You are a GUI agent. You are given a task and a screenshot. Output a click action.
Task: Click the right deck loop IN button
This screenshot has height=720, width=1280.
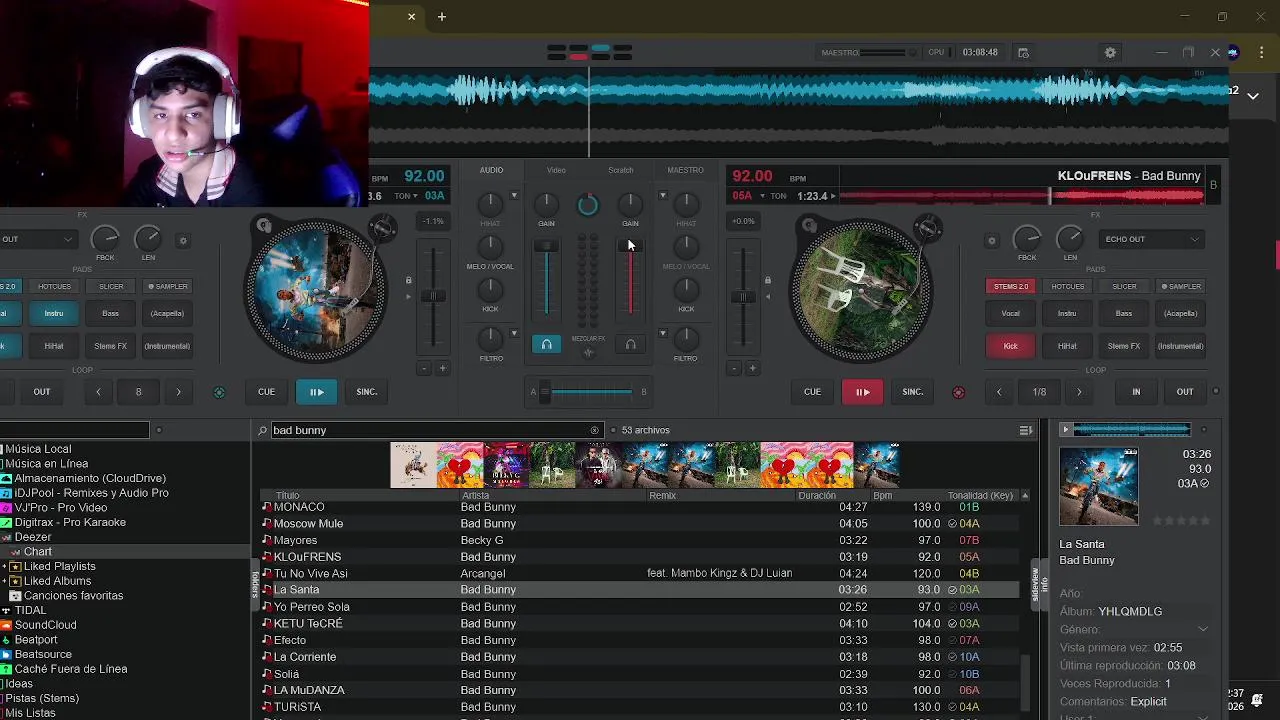1136,392
